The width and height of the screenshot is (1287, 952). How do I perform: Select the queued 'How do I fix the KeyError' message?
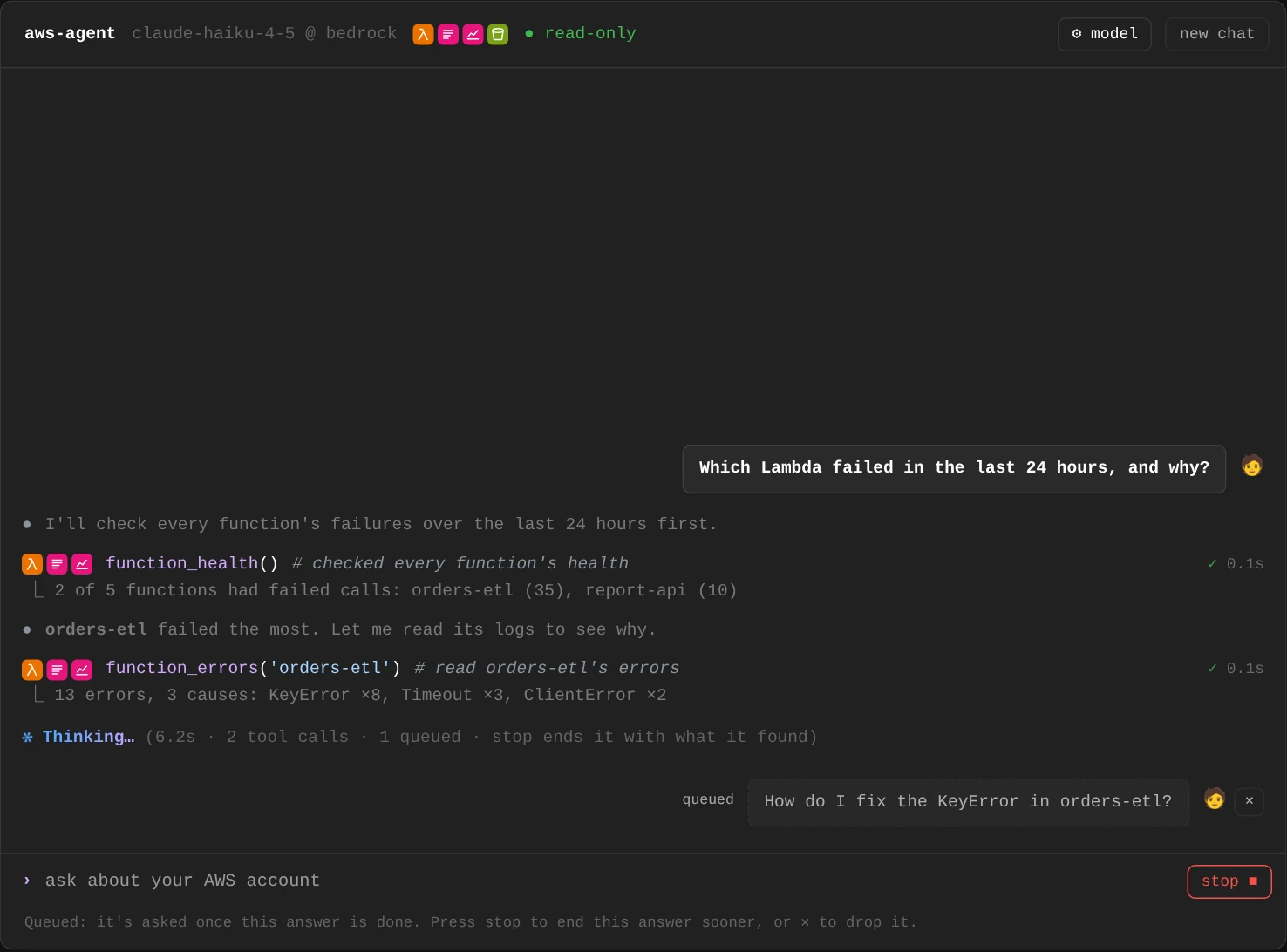tap(969, 802)
